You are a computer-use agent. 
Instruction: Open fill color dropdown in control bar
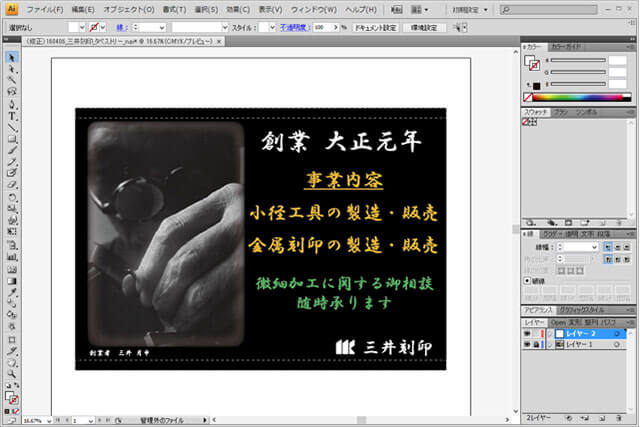(82, 27)
